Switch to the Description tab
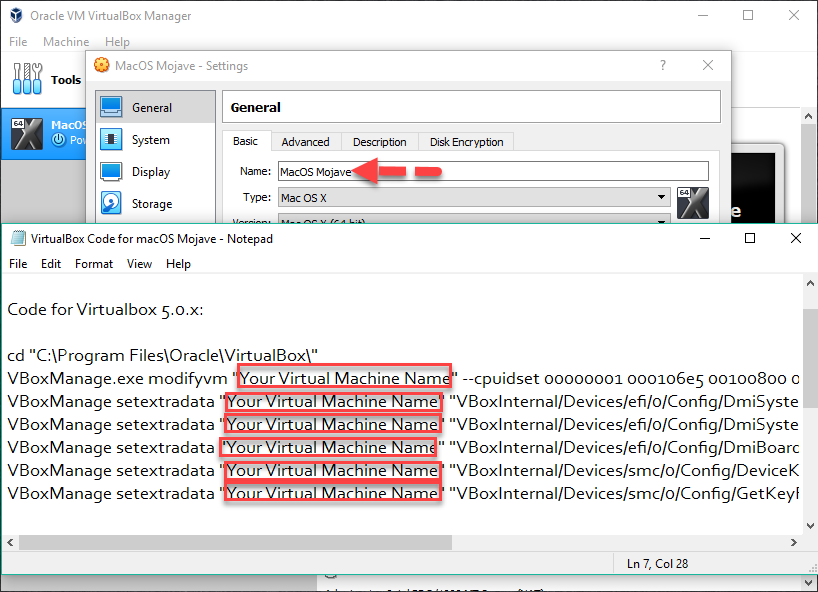Viewport: 818px width, 592px height. [379, 142]
